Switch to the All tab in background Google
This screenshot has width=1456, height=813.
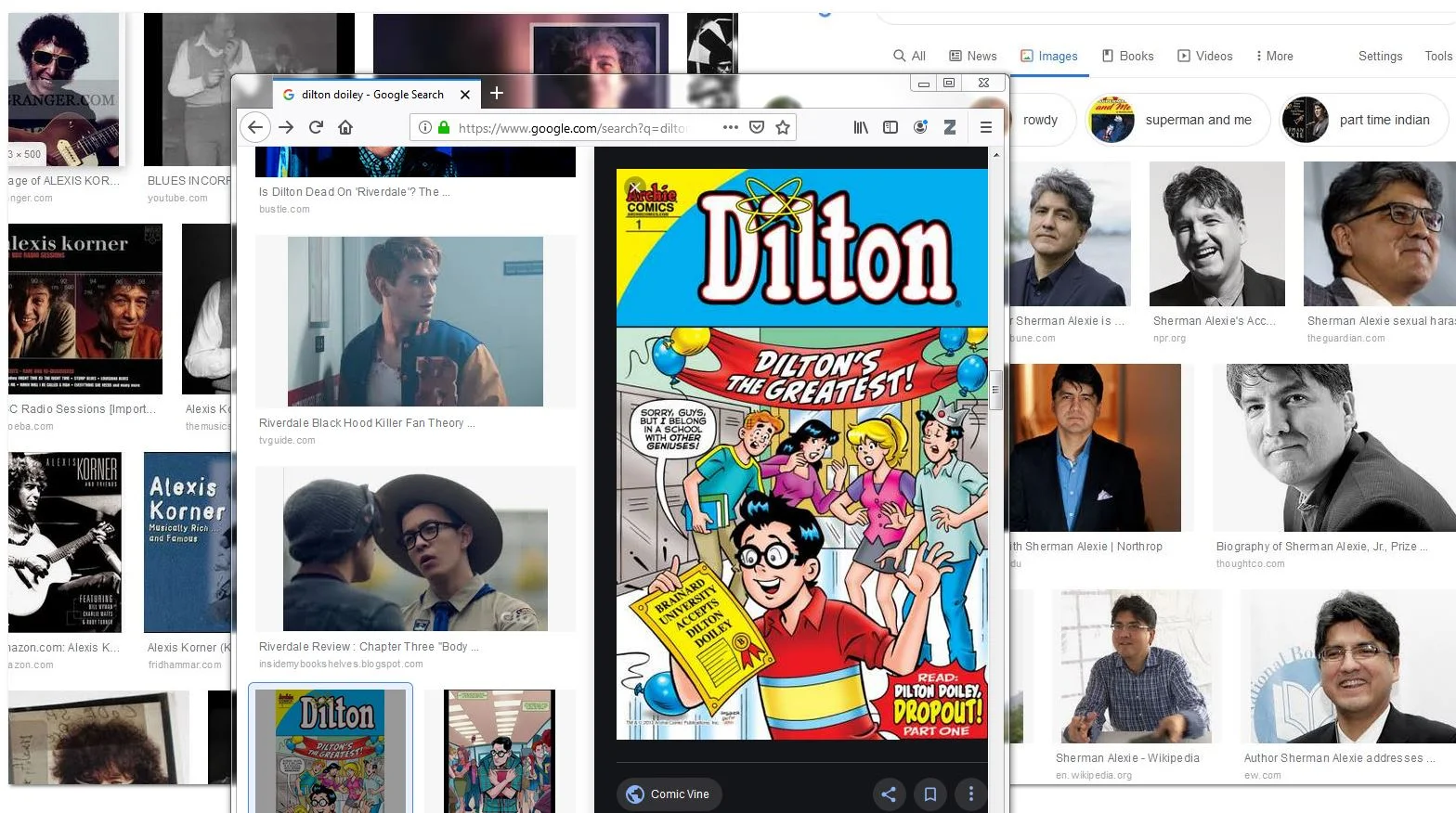(909, 56)
